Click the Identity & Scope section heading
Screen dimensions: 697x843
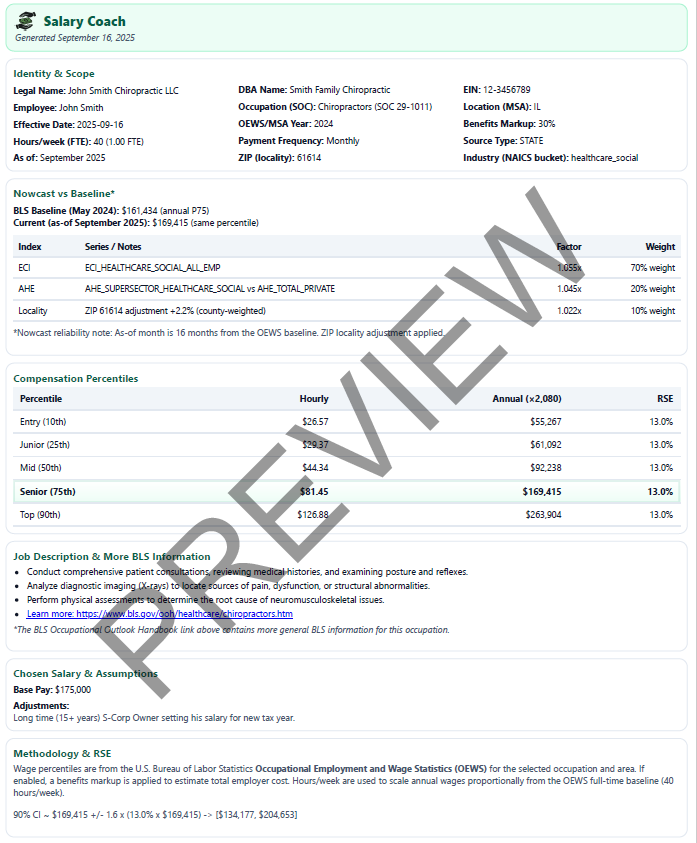54,74
